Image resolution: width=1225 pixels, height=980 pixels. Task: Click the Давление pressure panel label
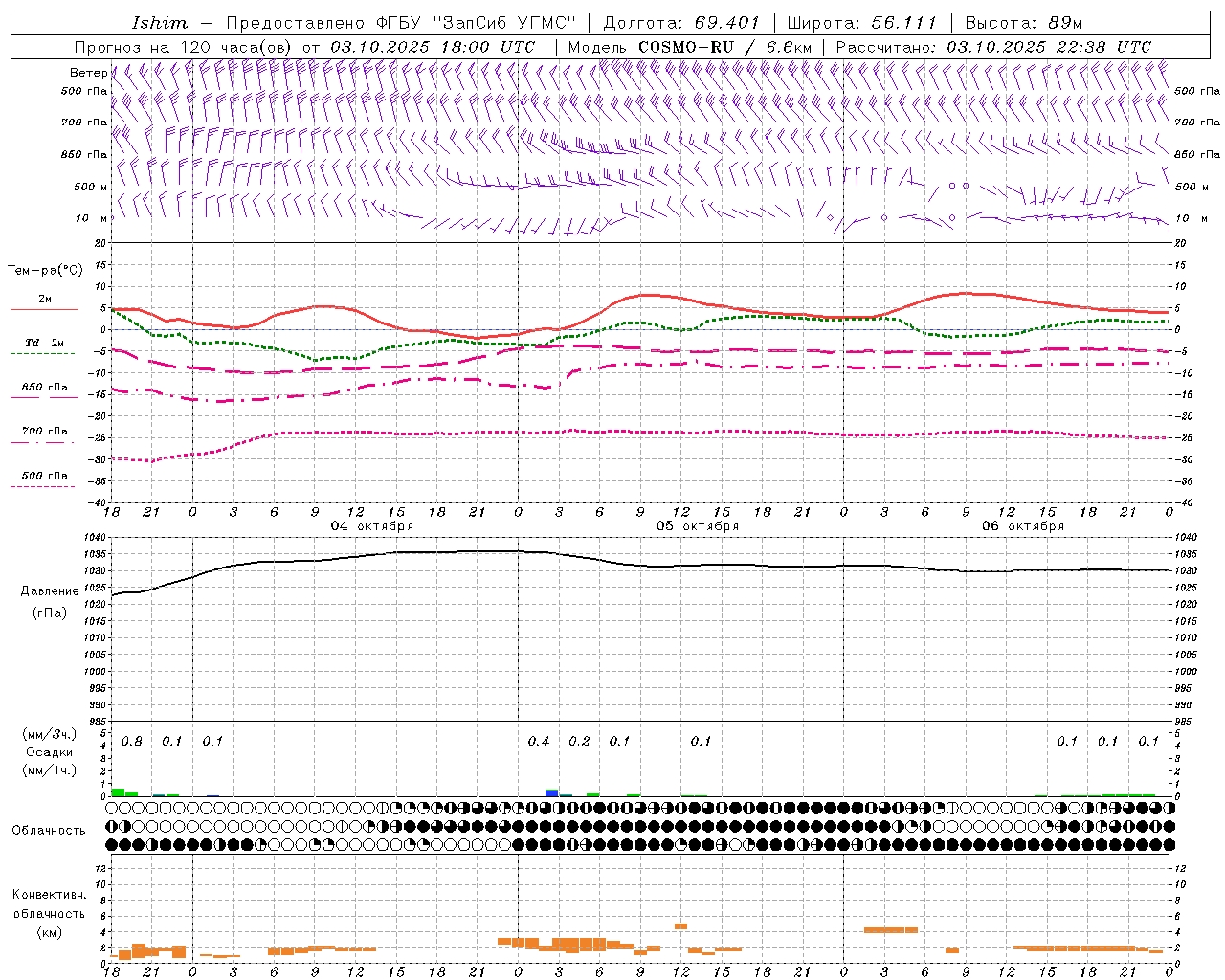(50, 591)
